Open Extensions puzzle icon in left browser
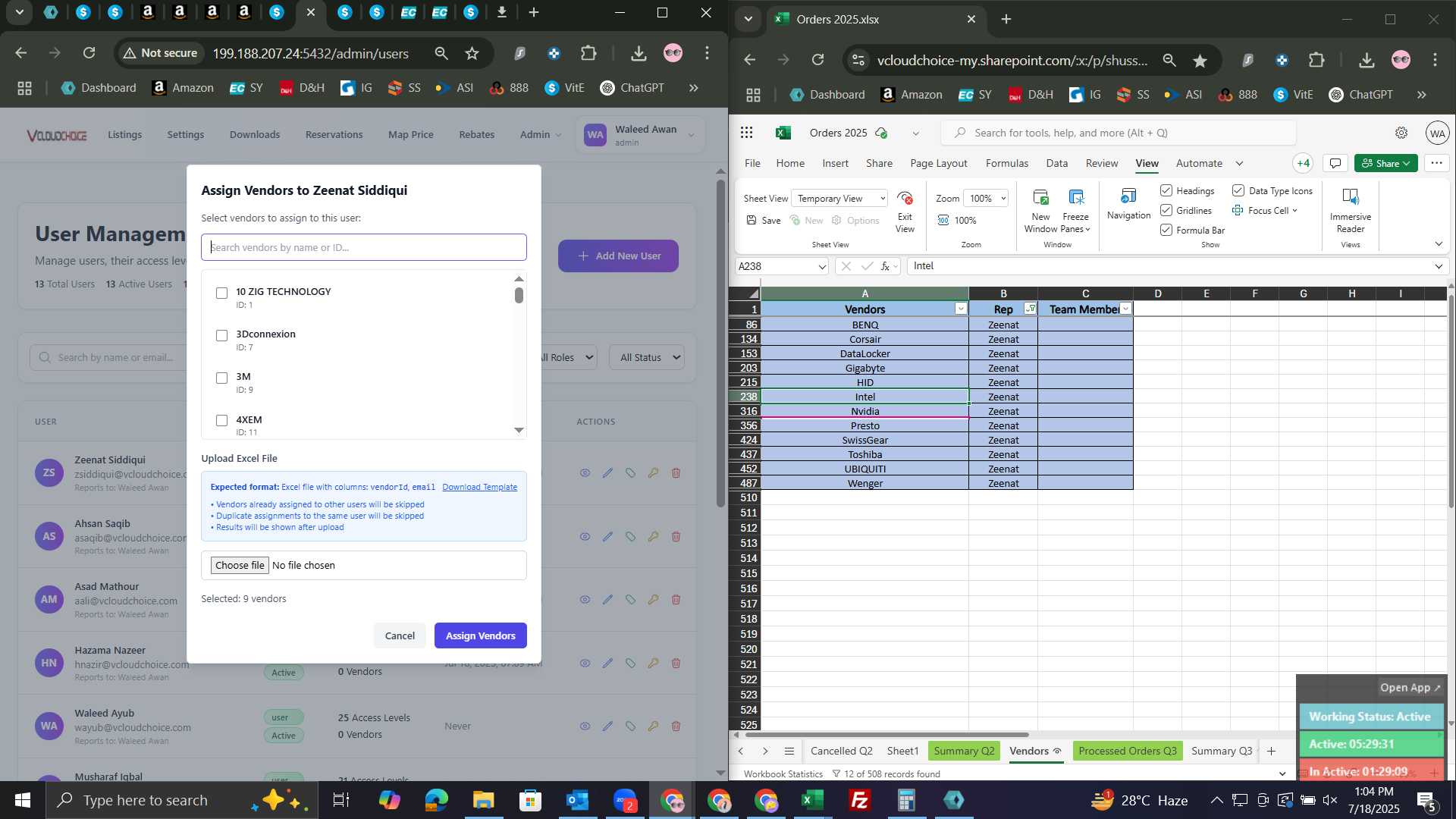 (588, 53)
